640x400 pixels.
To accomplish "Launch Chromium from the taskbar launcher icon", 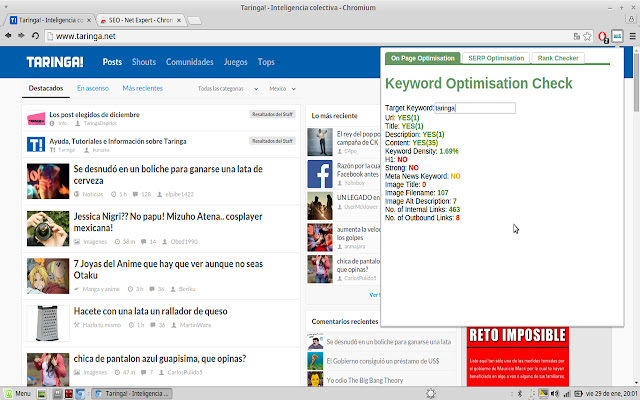I will (80, 394).
